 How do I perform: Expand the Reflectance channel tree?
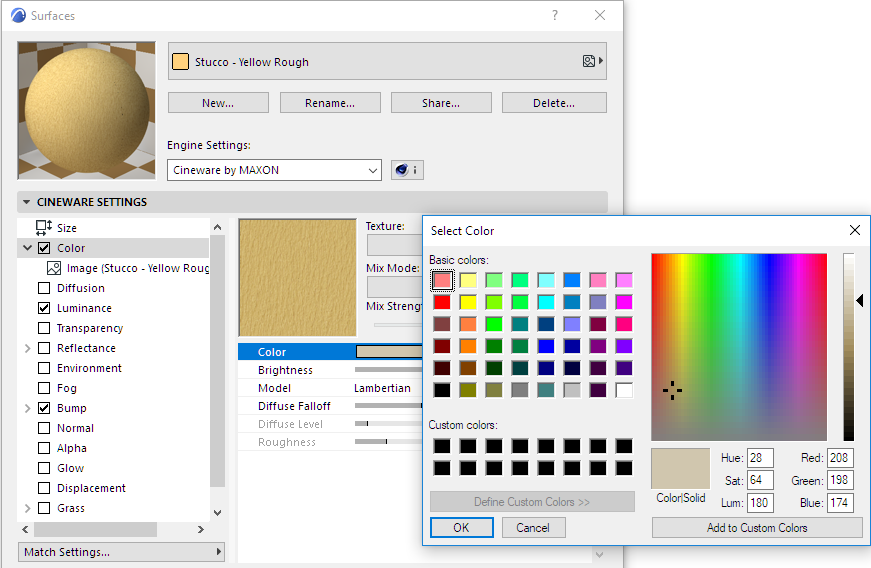point(27,348)
